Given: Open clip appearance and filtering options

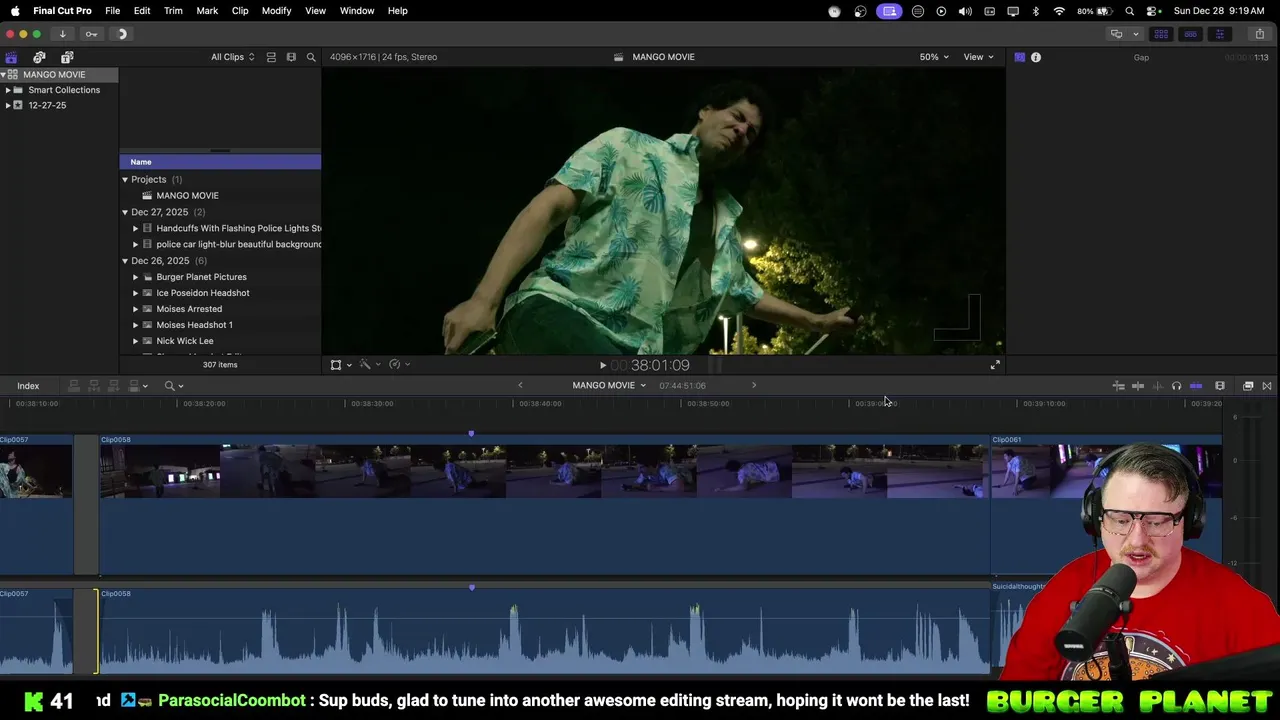Looking at the screenshot, I should click(291, 57).
